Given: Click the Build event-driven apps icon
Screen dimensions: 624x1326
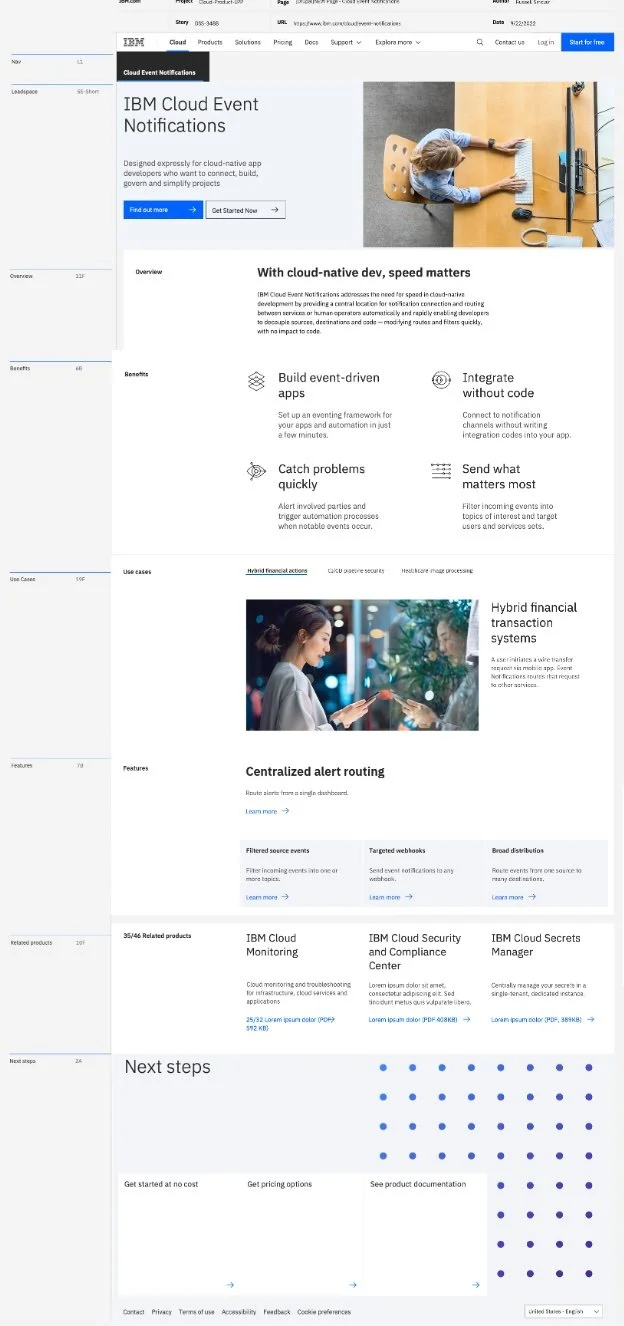Looking at the screenshot, I should 257,380.
